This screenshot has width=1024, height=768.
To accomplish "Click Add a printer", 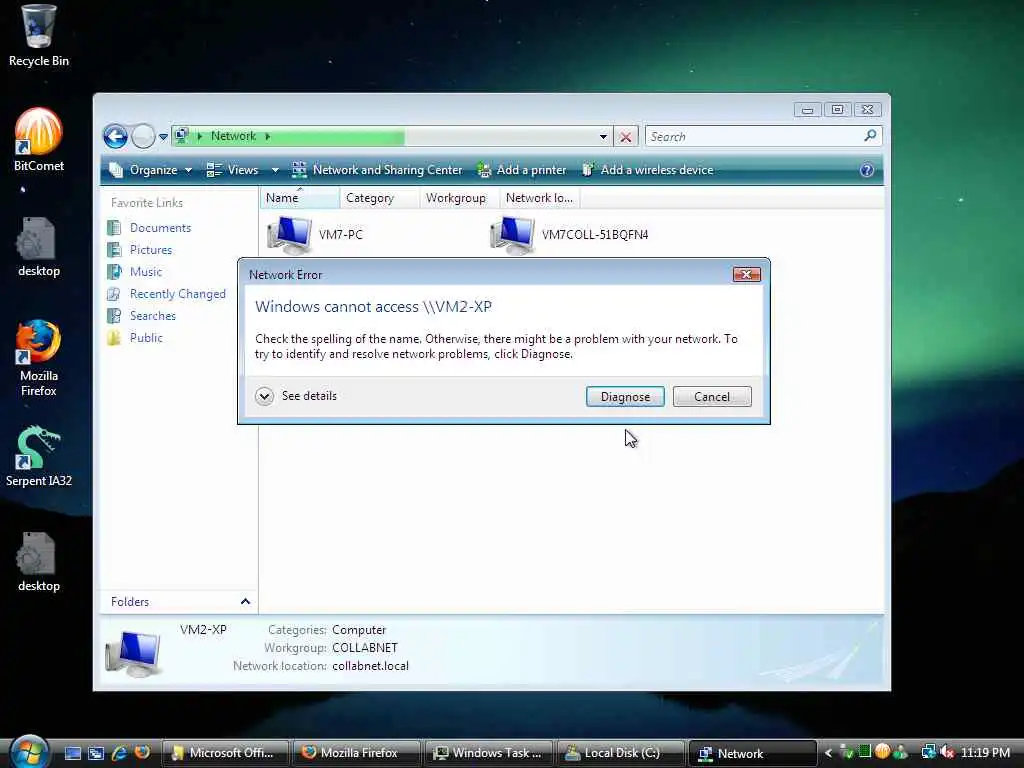I will coord(522,170).
